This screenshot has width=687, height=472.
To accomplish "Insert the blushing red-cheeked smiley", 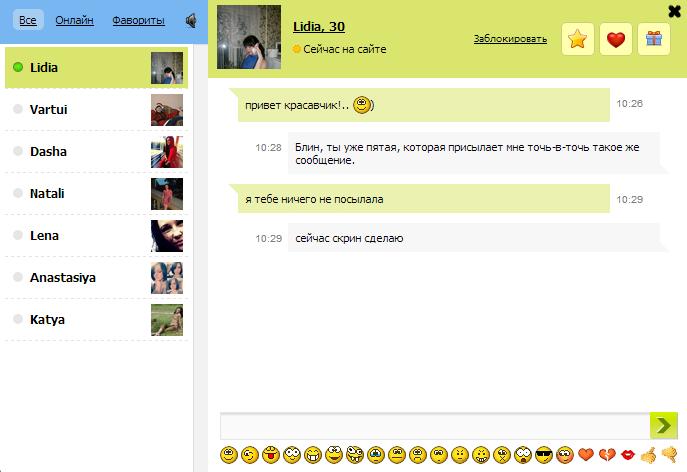I will (565, 455).
